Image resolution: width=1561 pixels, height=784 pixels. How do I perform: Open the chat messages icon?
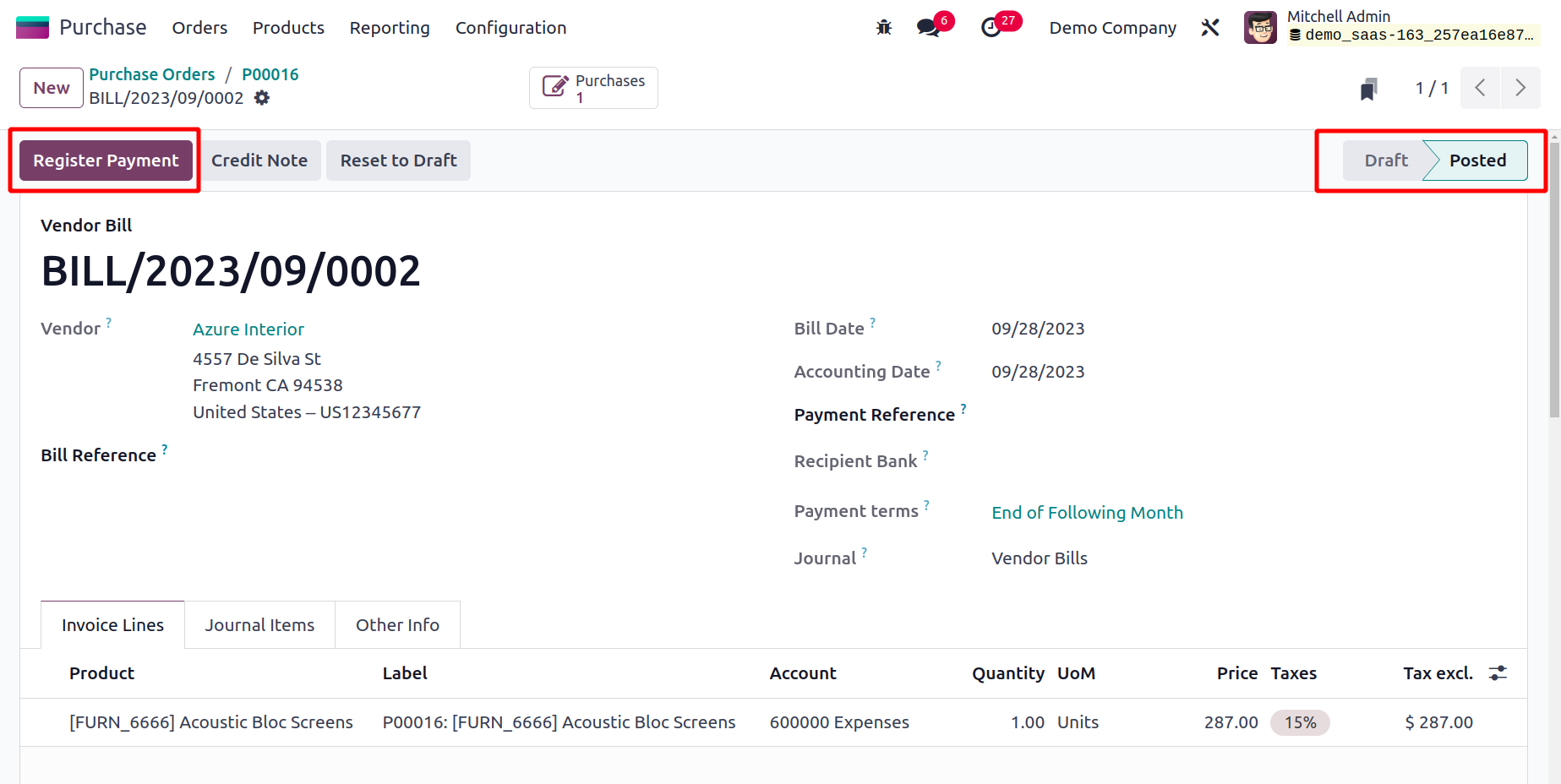tap(928, 28)
